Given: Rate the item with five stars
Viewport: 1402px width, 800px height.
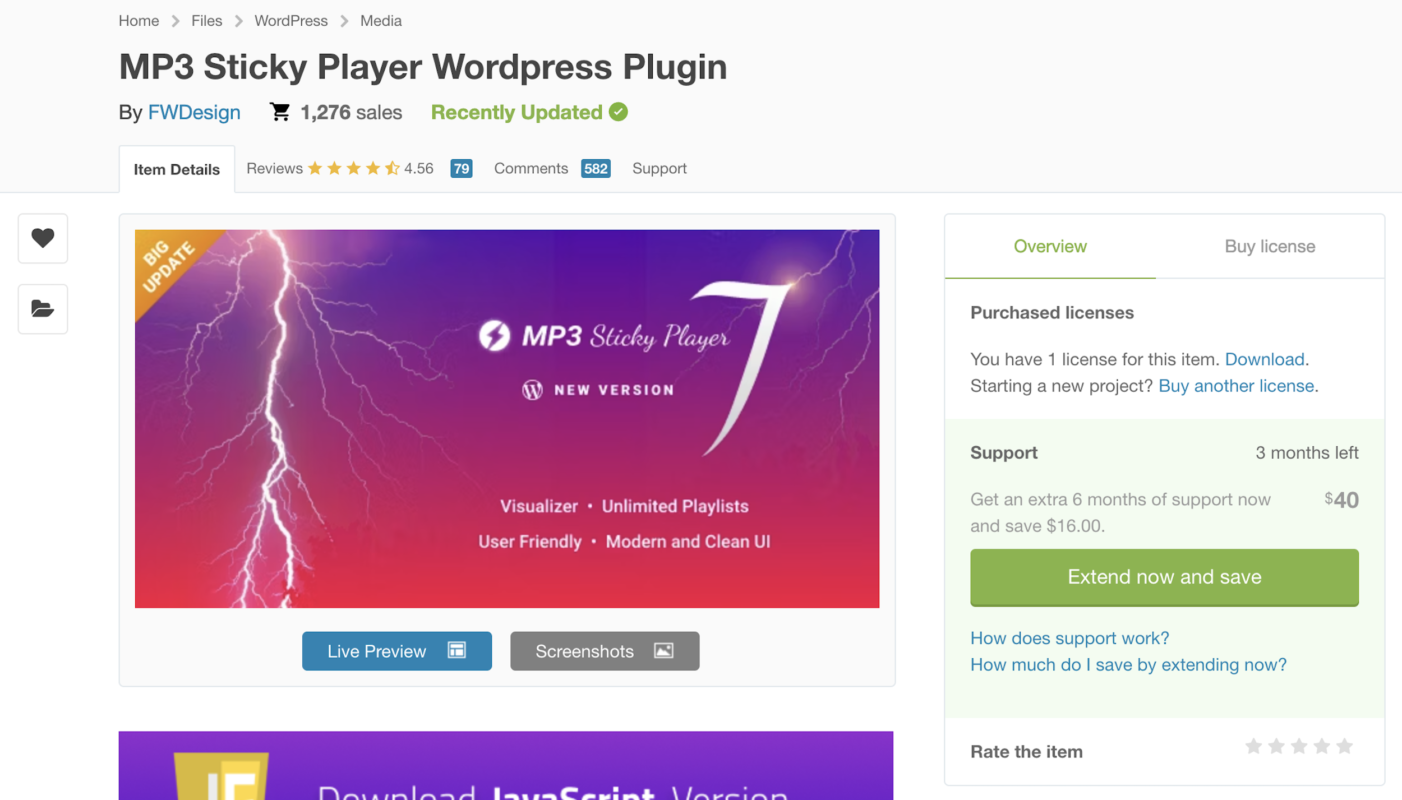Looking at the screenshot, I should tap(1345, 747).
